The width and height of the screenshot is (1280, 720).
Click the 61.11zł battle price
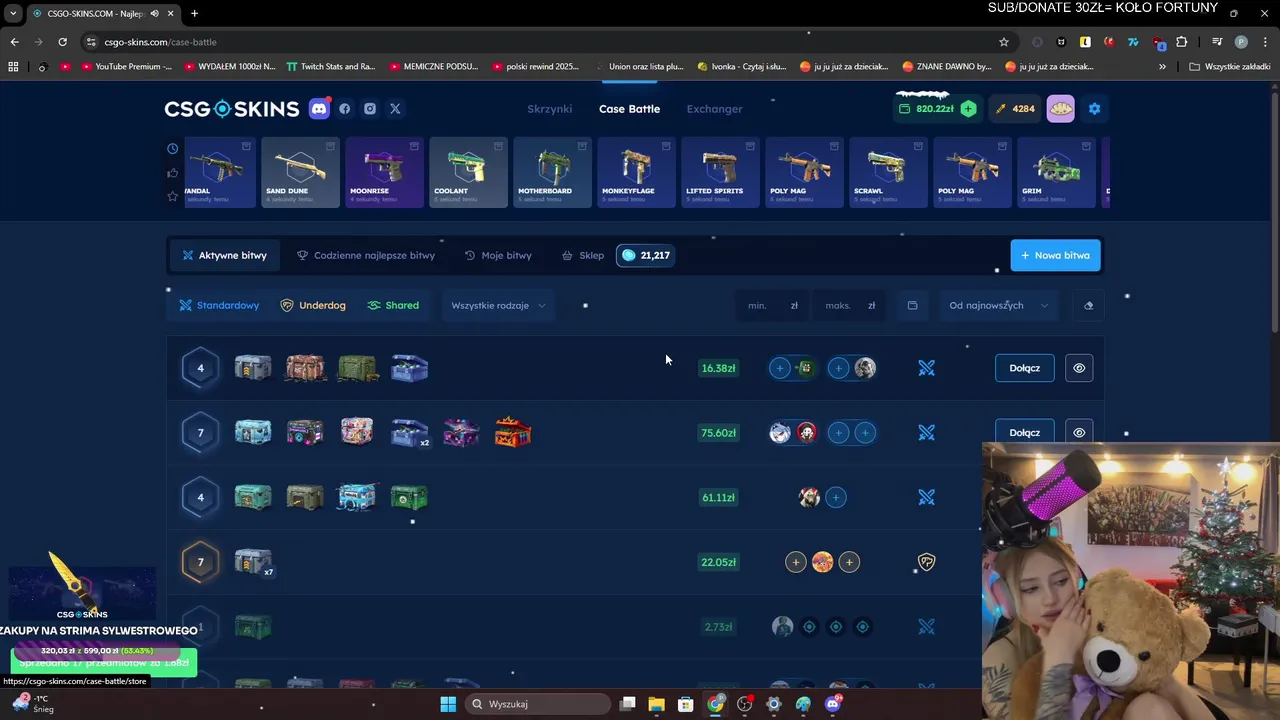pos(718,497)
